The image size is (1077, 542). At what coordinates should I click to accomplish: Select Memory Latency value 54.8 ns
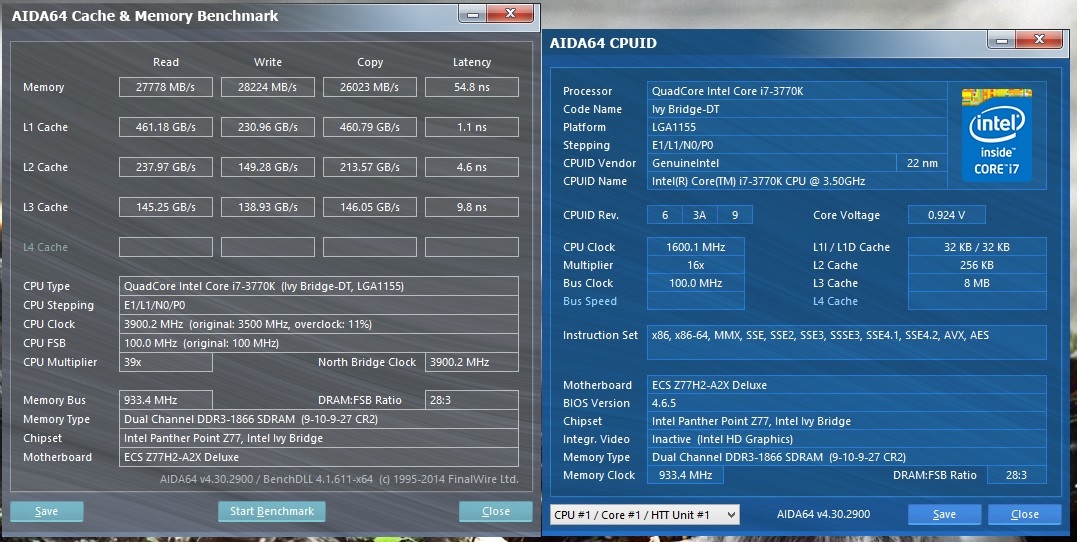[x=472, y=87]
